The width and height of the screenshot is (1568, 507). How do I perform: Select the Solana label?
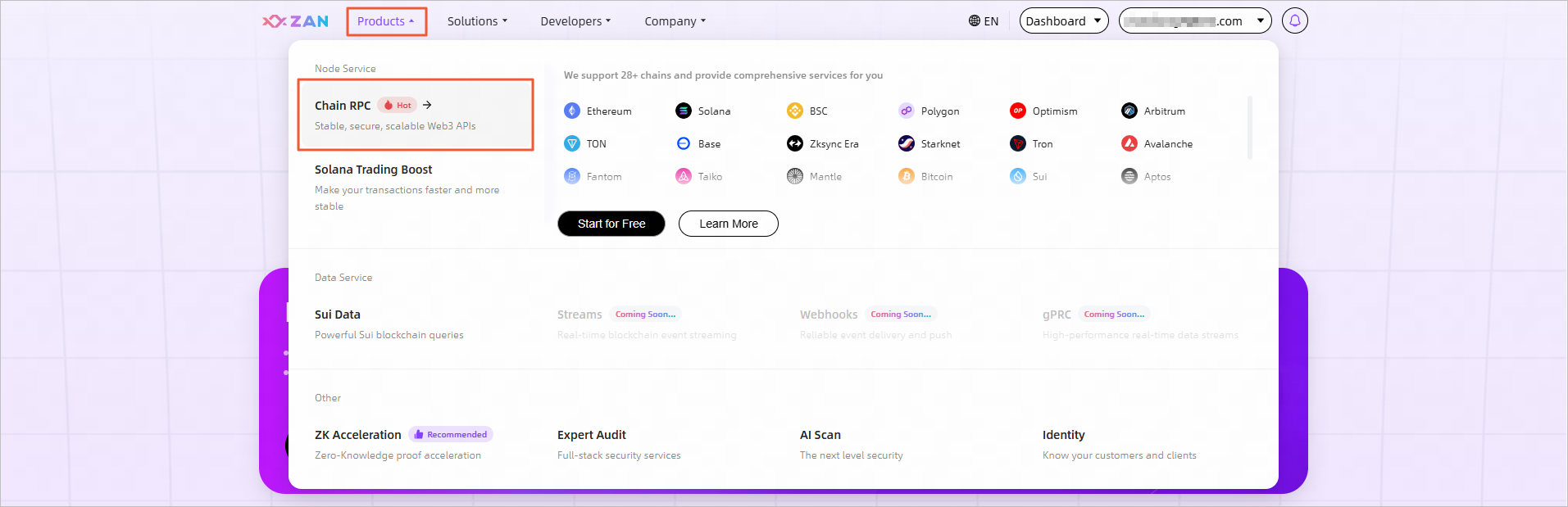click(714, 111)
